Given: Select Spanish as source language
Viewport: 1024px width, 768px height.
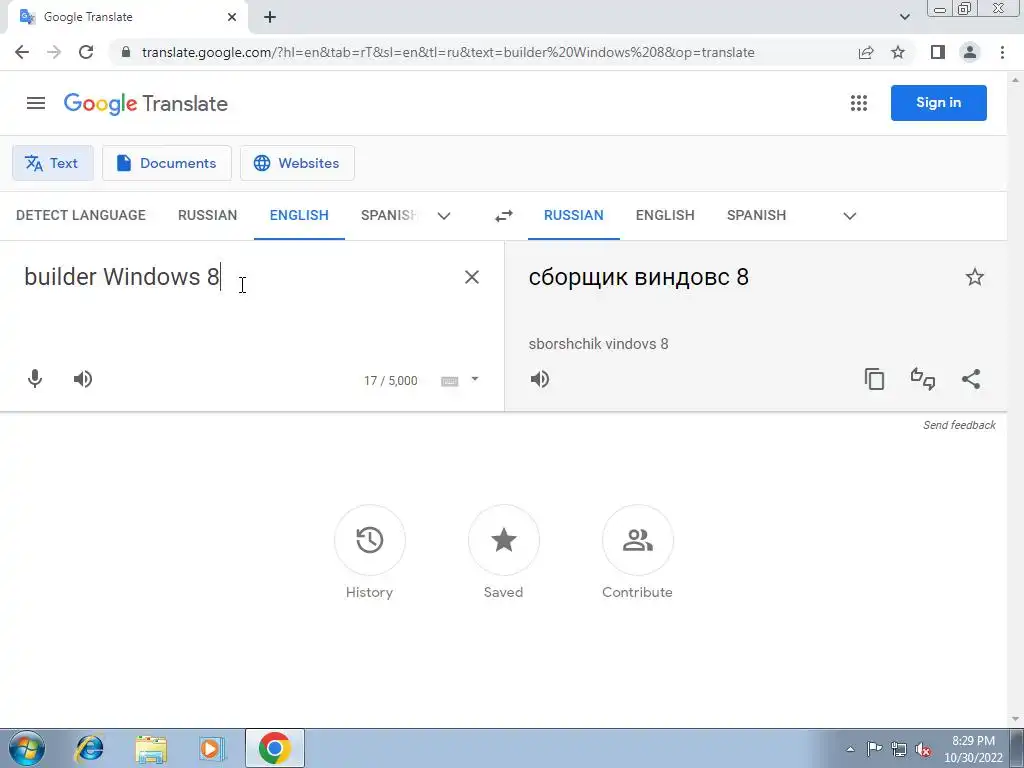Looking at the screenshot, I should [x=389, y=216].
